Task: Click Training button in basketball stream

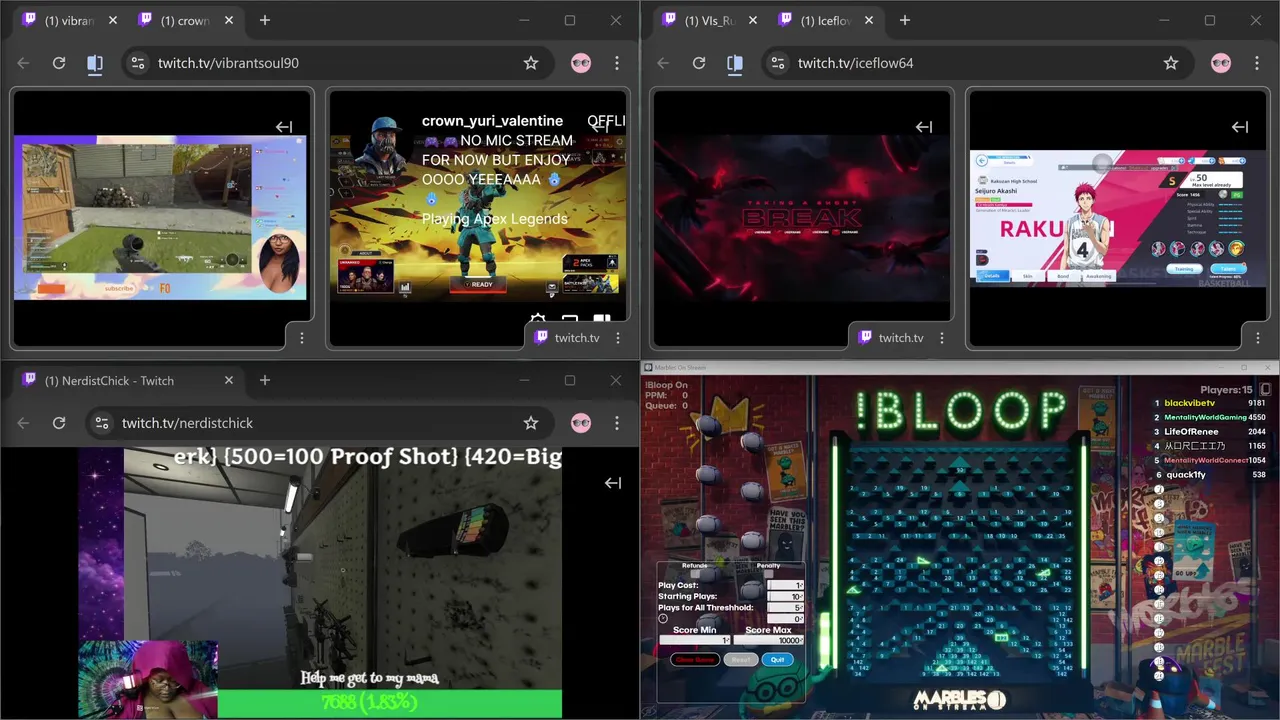Action: [x=1184, y=269]
